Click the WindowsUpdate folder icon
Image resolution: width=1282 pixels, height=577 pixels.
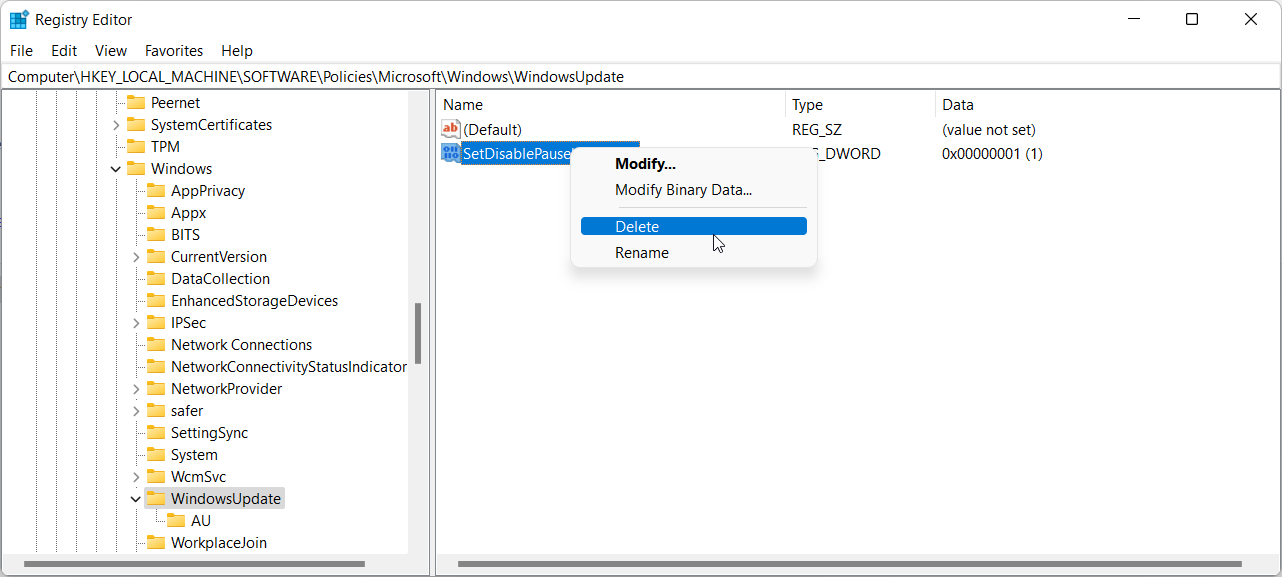155,498
